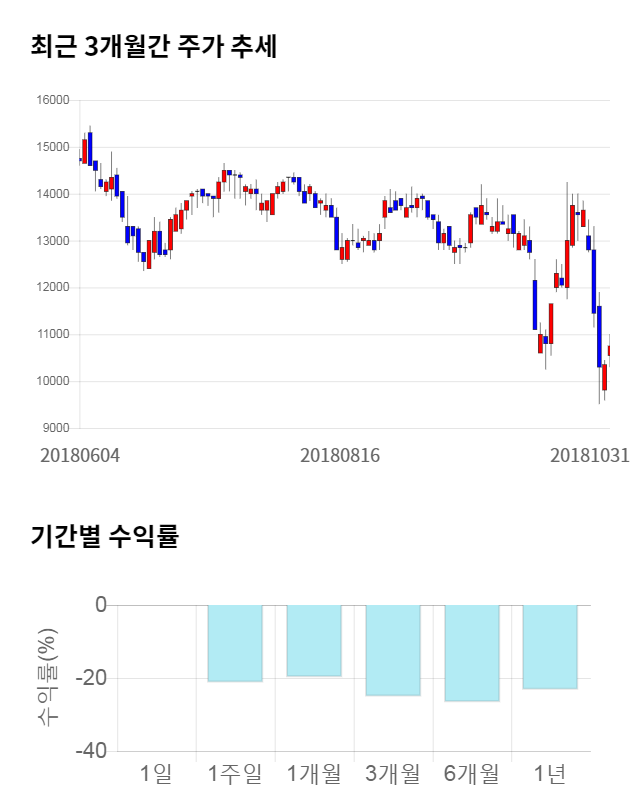Click the 9000 price axis label
This screenshot has height=810, width=640.
[x=57, y=428]
